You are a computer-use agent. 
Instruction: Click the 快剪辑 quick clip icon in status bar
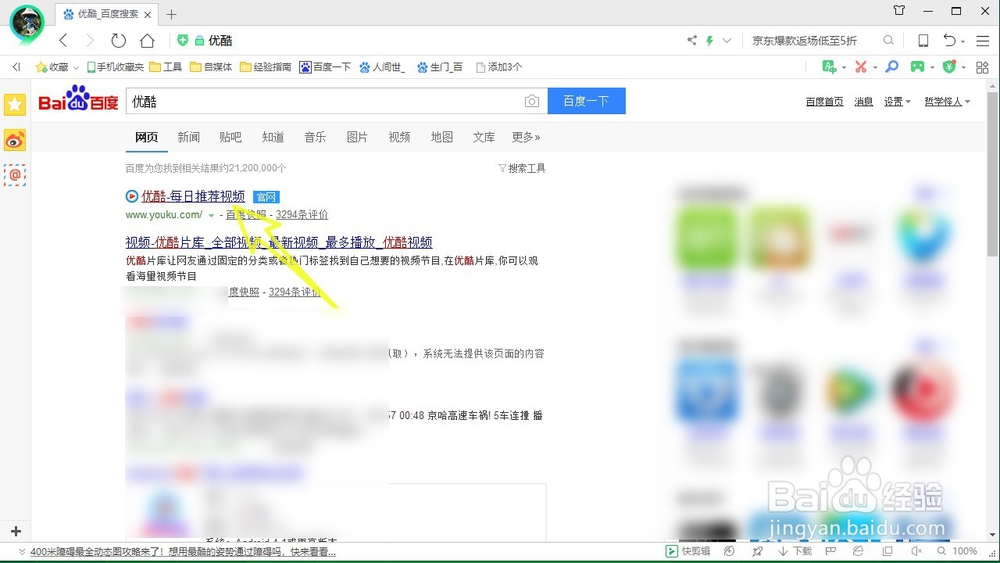(688, 551)
